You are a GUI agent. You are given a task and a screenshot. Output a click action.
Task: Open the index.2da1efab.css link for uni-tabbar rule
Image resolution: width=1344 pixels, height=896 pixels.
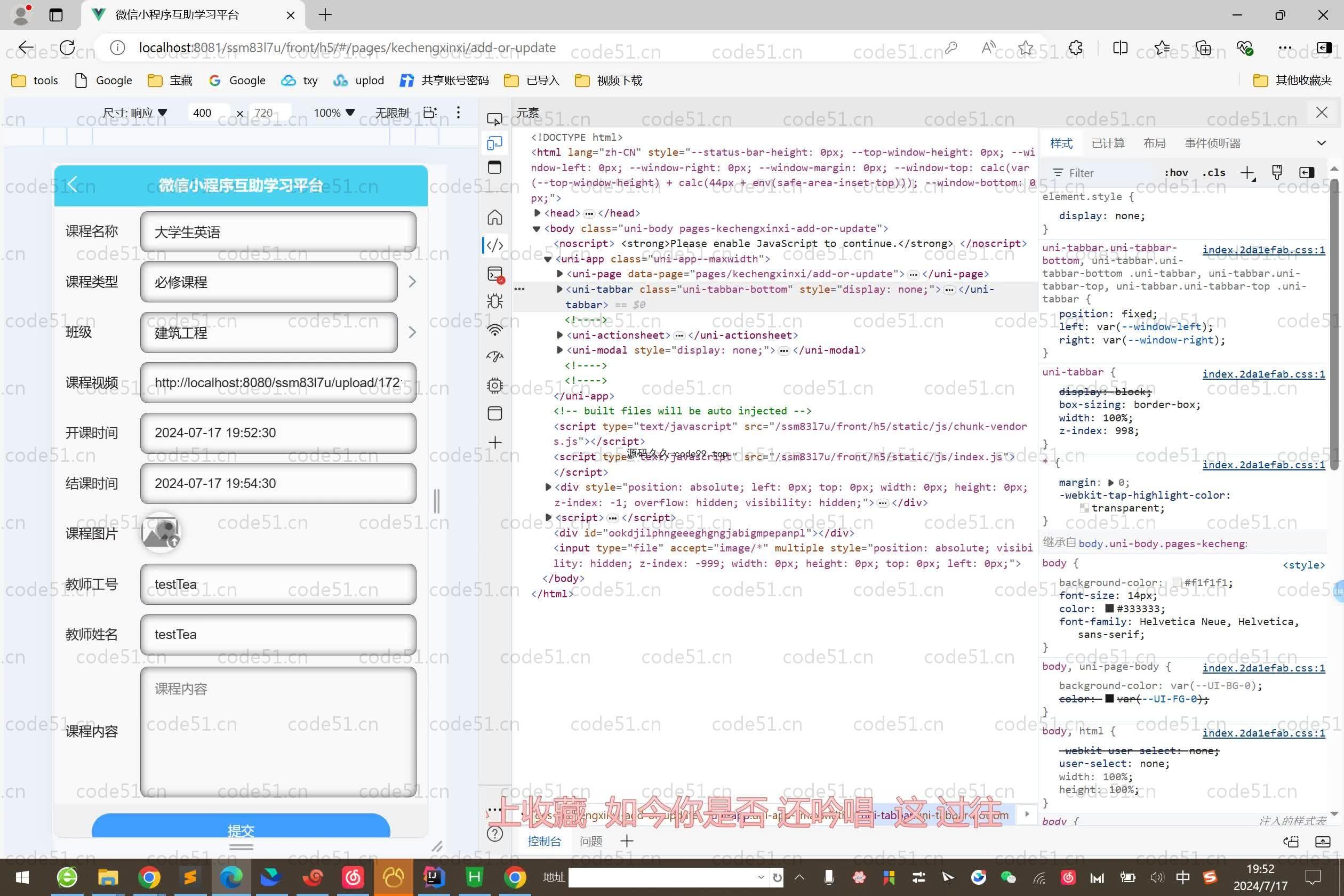click(x=1263, y=374)
